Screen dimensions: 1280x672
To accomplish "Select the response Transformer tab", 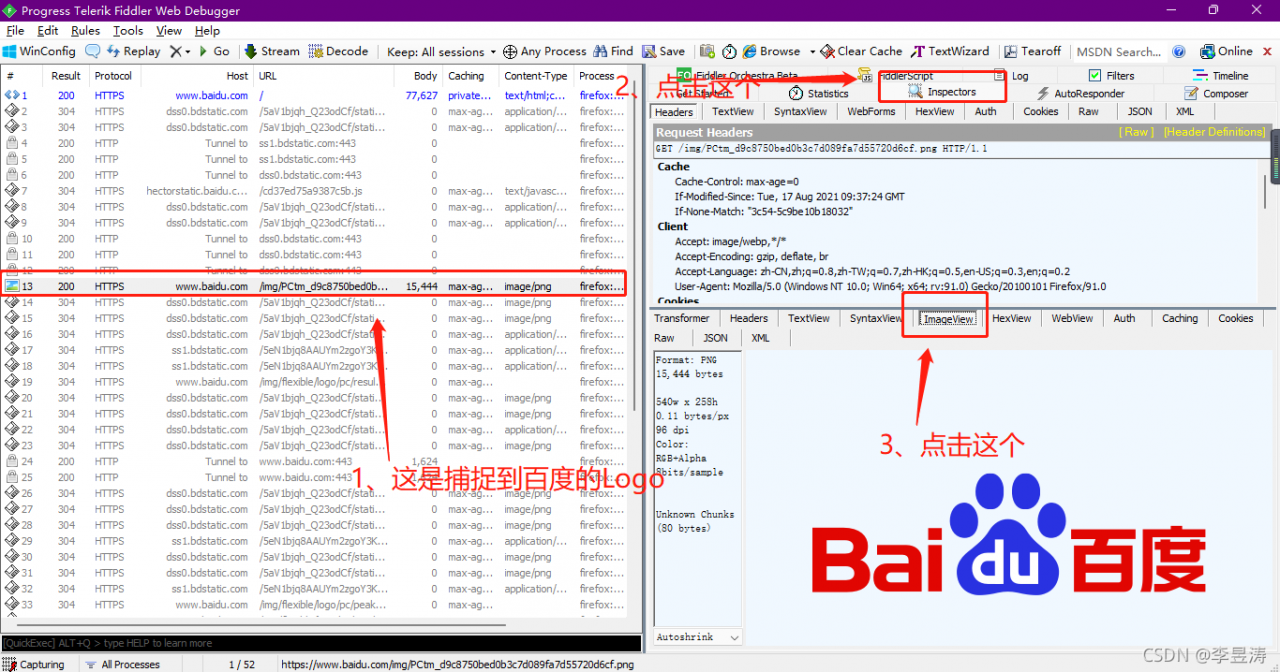I will coord(682,319).
